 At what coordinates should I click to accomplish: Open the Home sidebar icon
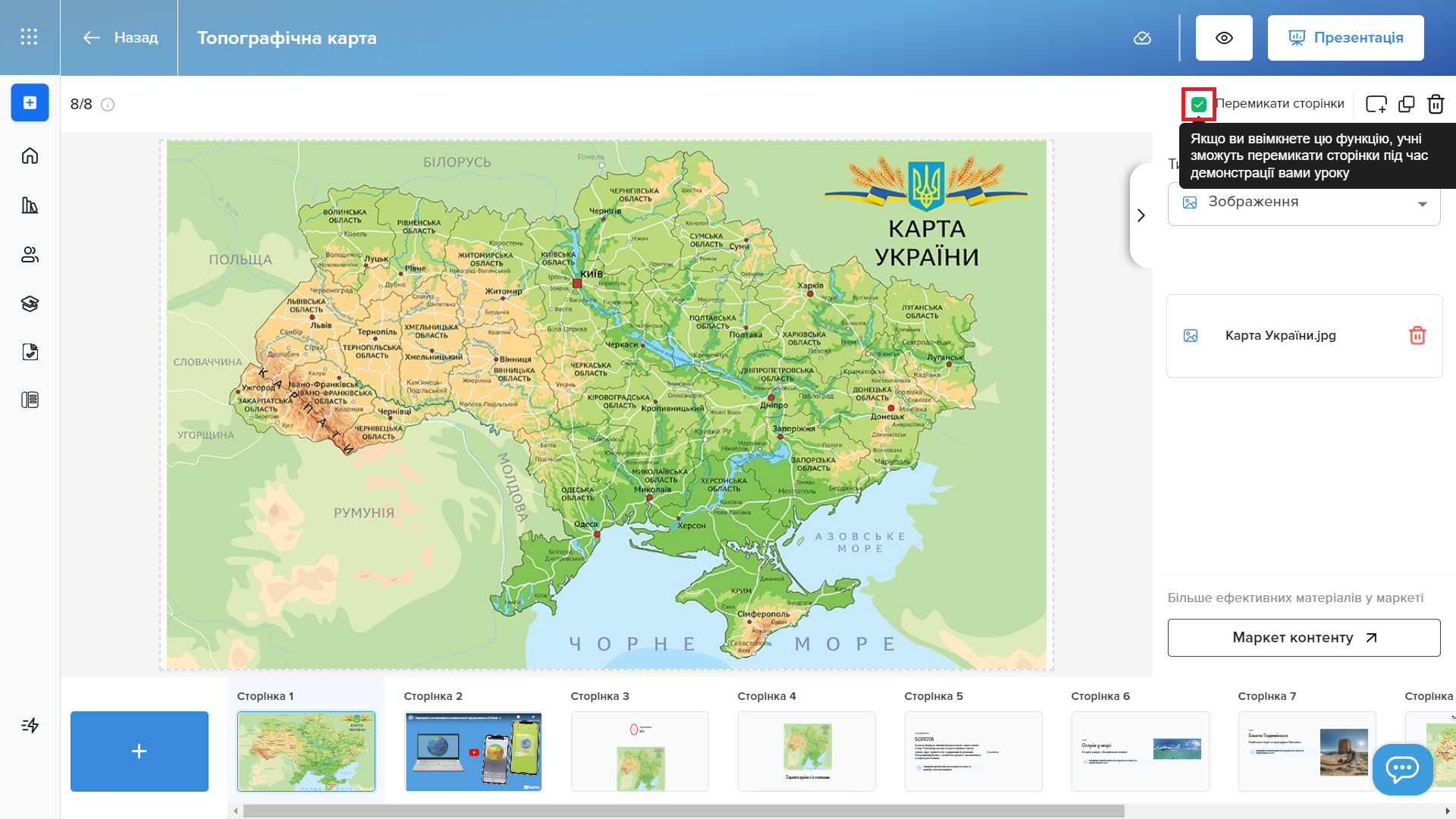coord(30,155)
